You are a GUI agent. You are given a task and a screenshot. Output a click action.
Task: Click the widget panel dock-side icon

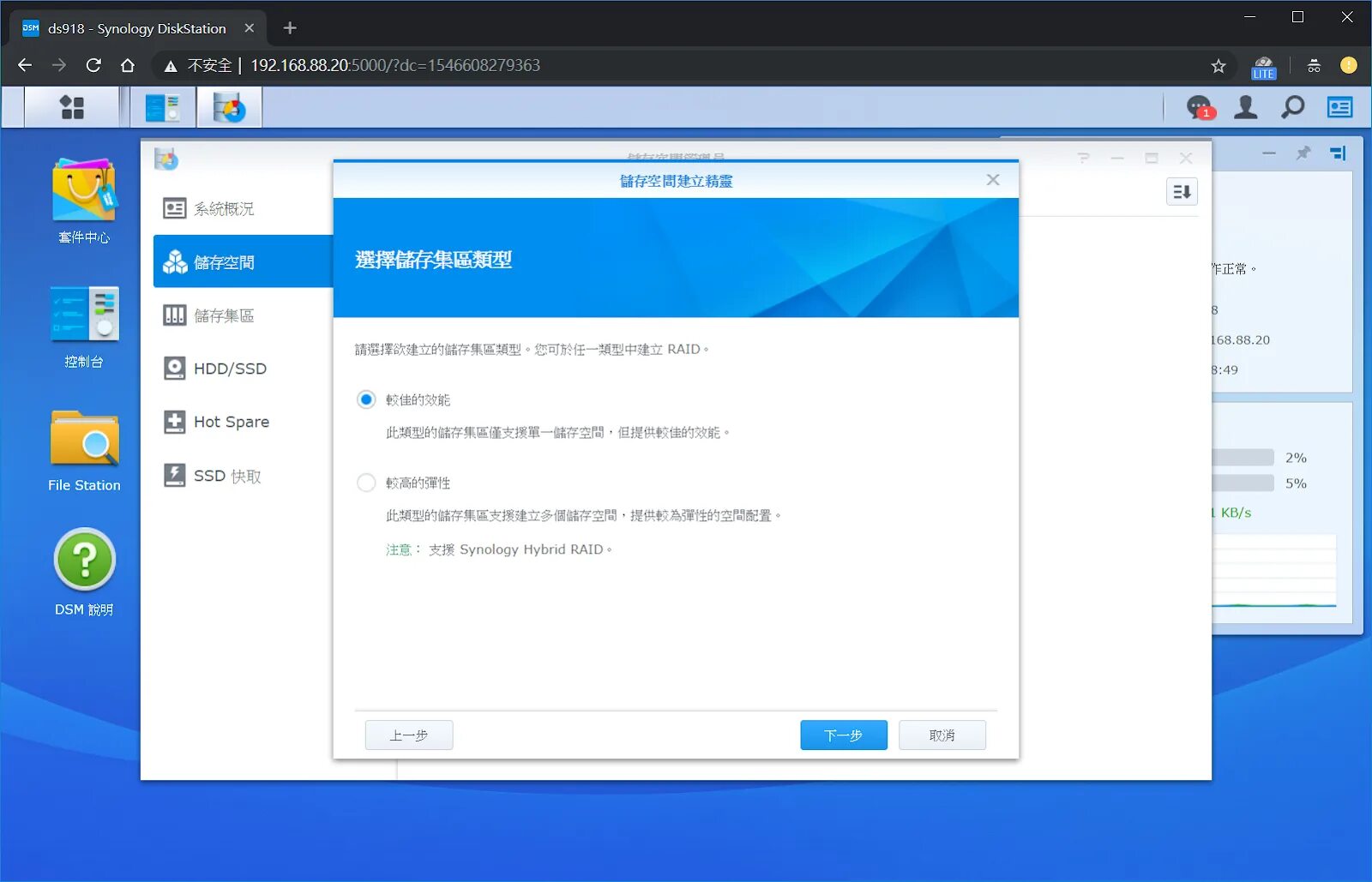1339,153
